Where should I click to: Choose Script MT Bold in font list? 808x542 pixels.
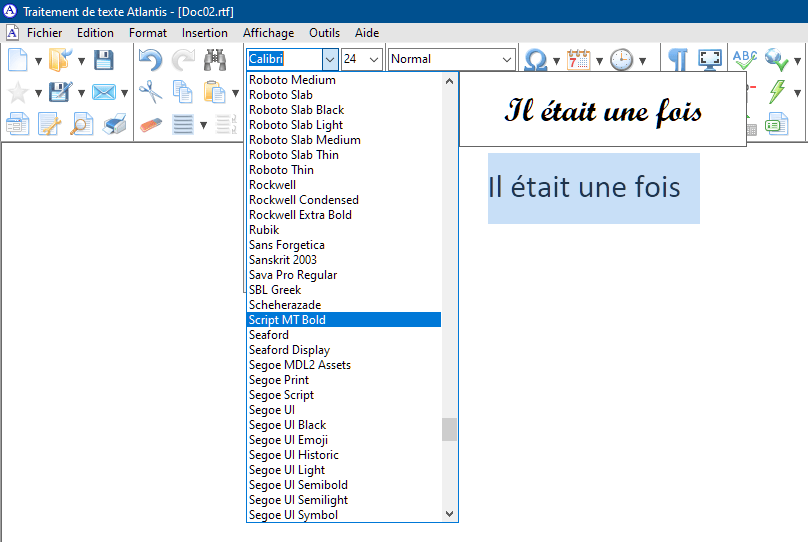tap(287, 320)
